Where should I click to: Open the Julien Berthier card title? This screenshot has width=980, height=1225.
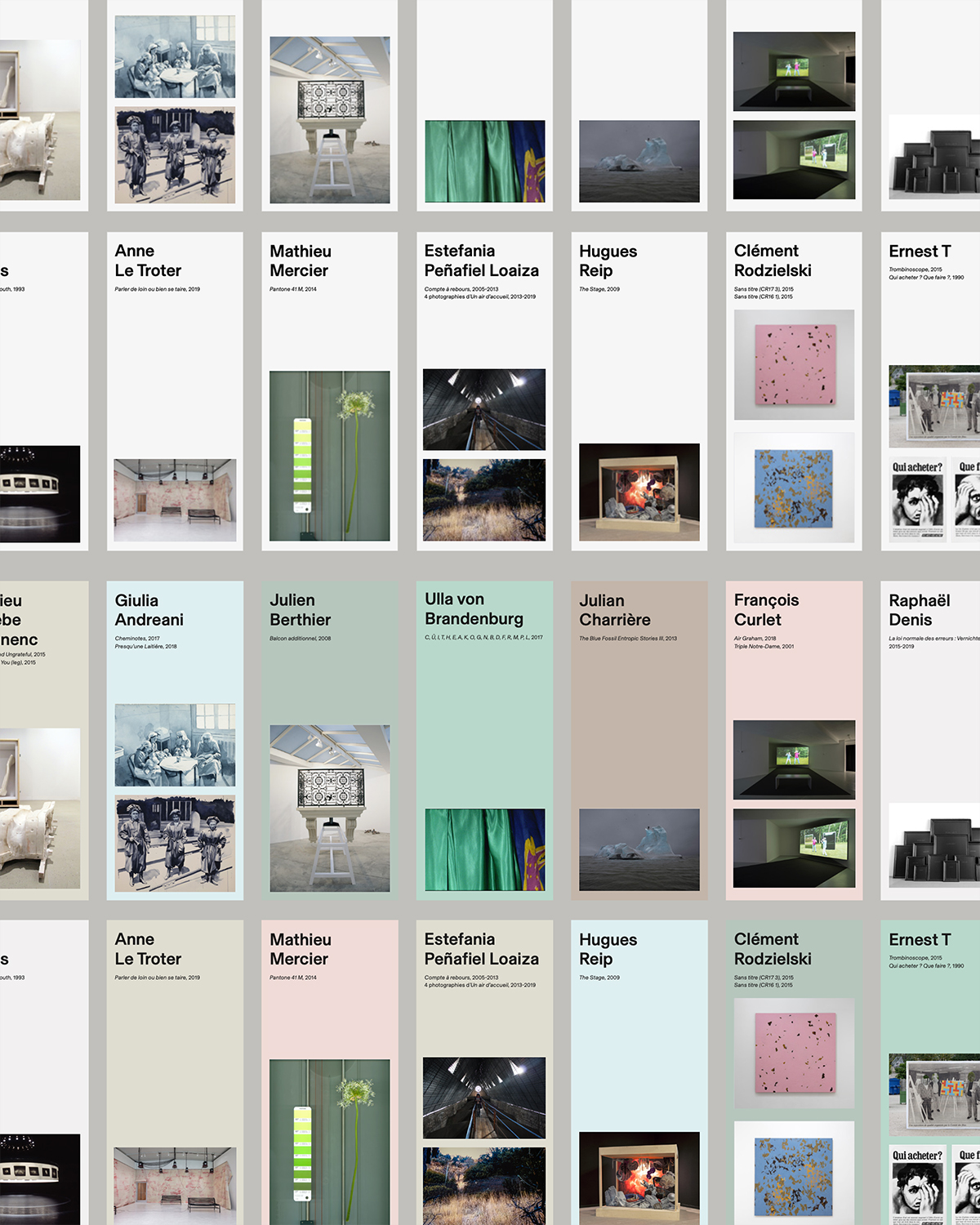(x=300, y=610)
